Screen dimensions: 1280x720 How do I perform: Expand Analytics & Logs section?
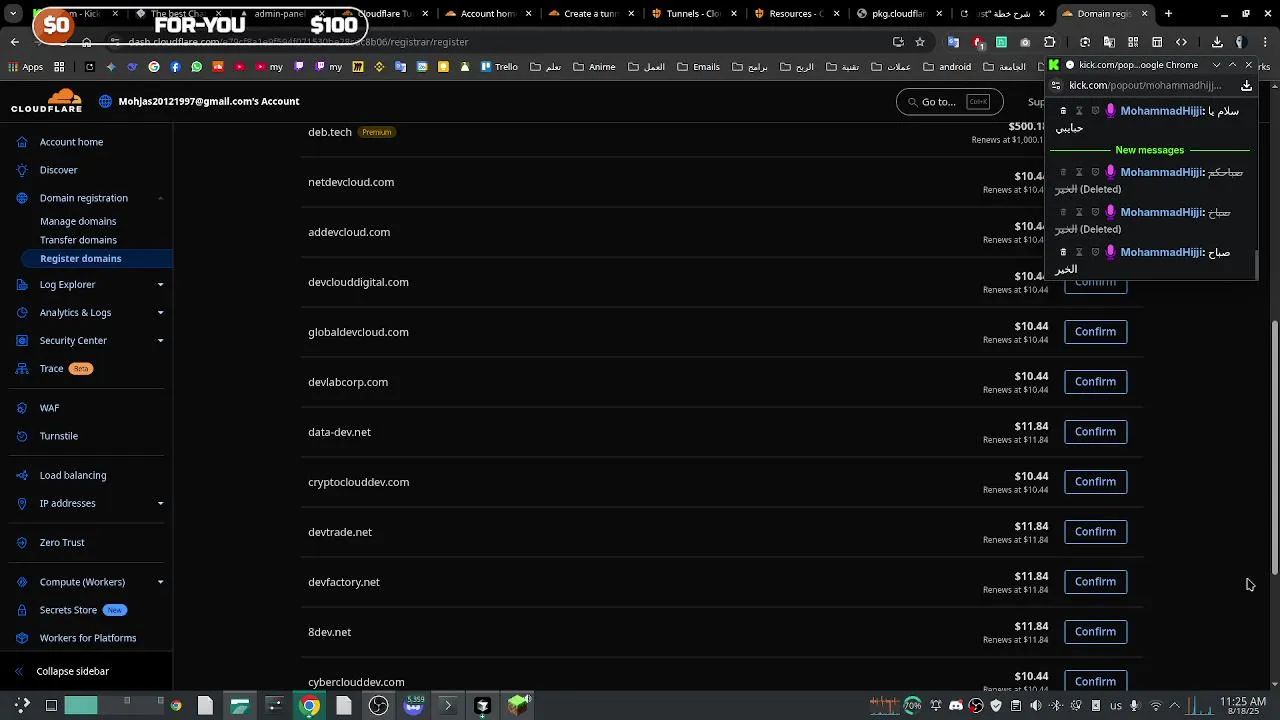pyautogui.click(x=160, y=313)
